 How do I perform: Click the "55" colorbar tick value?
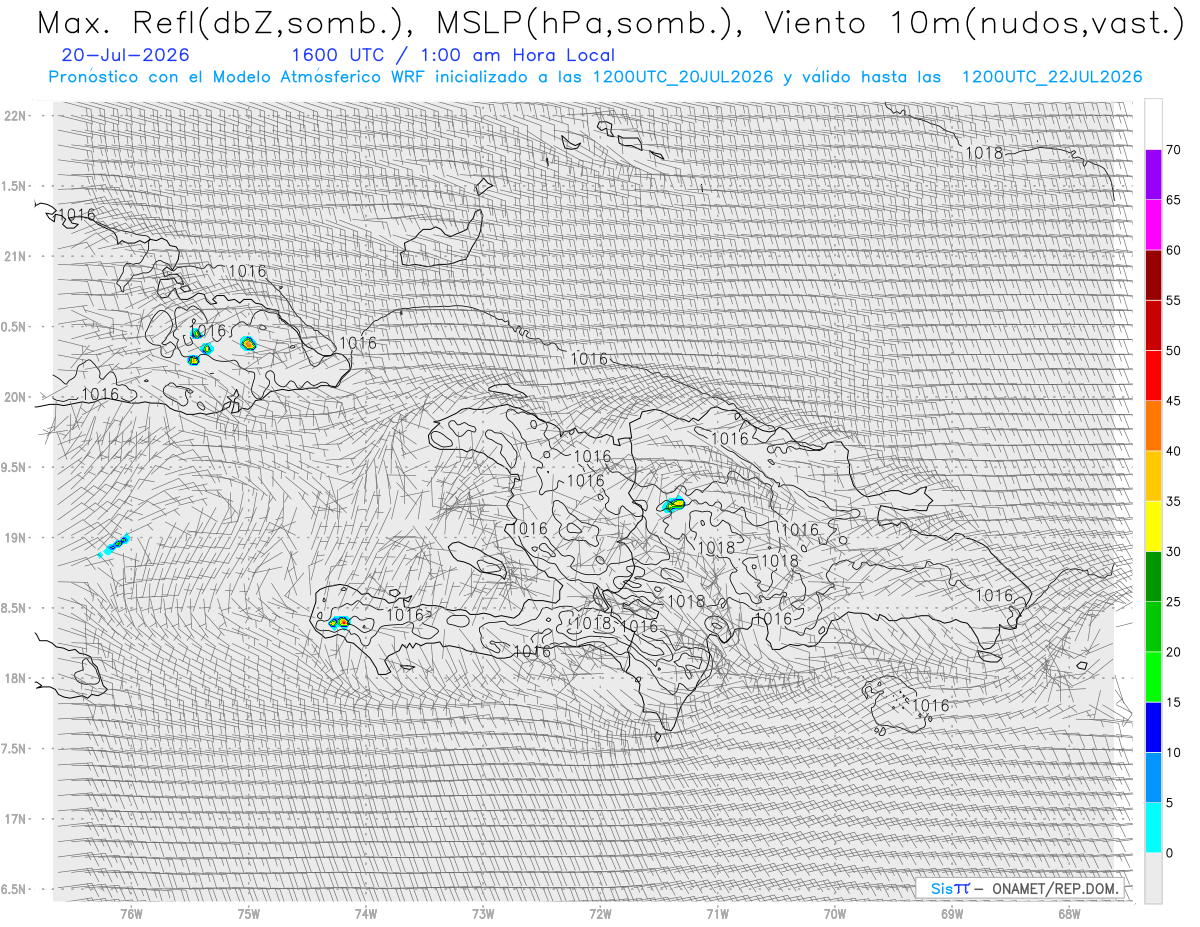pos(1173,301)
